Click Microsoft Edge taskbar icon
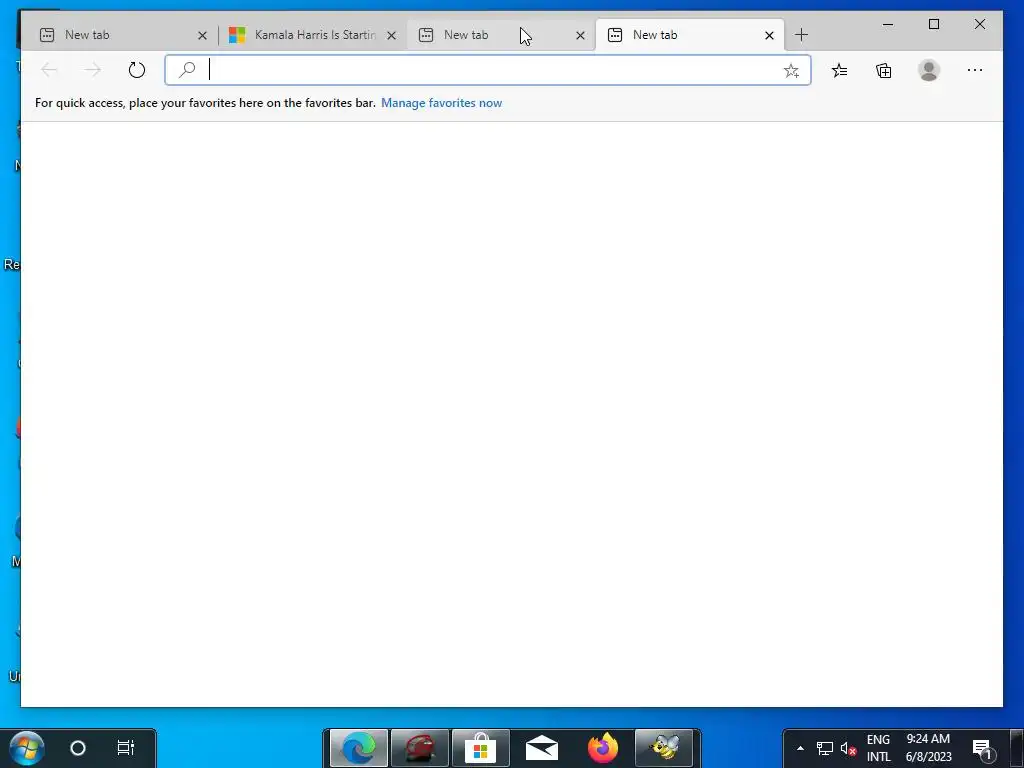The width and height of the screenshot is (1024, 768). coord(359,748)
